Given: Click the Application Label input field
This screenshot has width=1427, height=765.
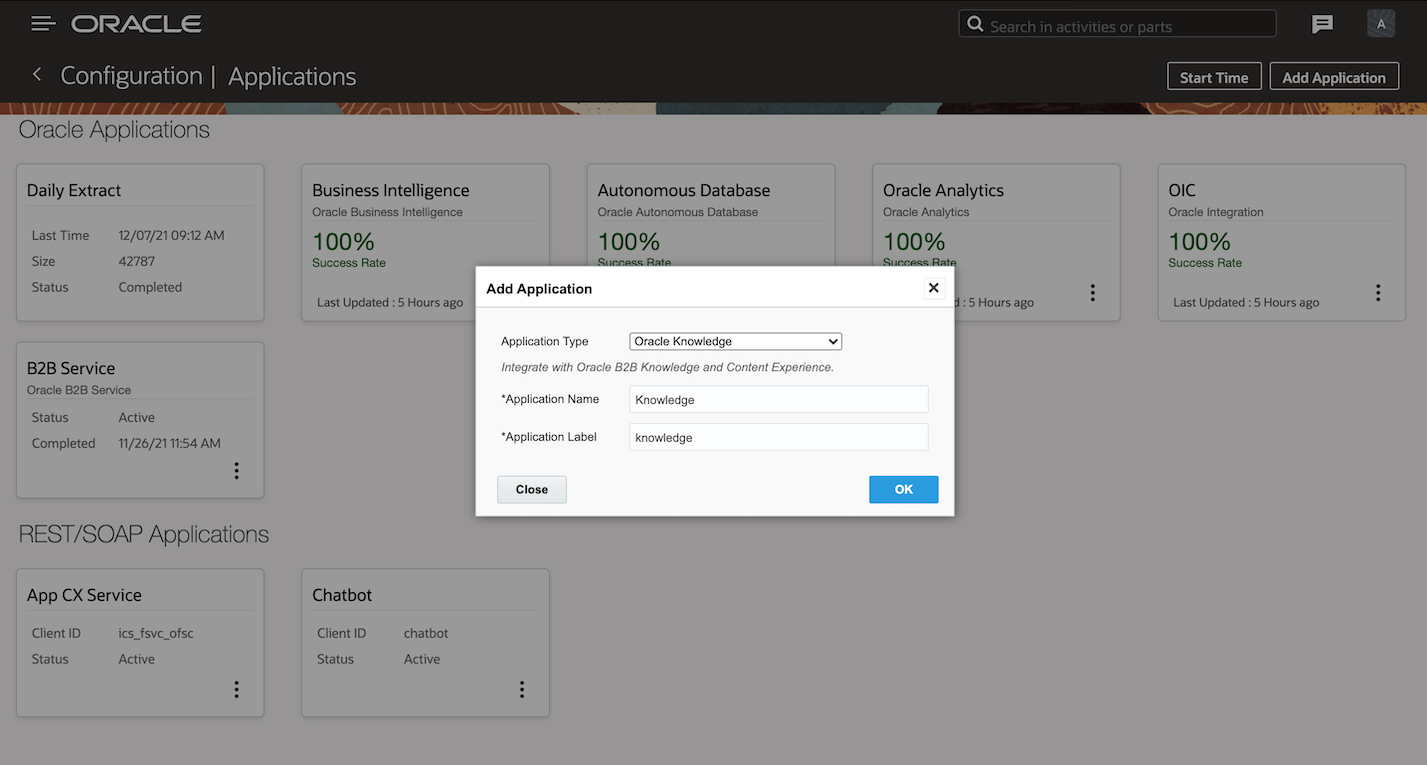Looking at the screenshot, I should click(x=778, y=438).
